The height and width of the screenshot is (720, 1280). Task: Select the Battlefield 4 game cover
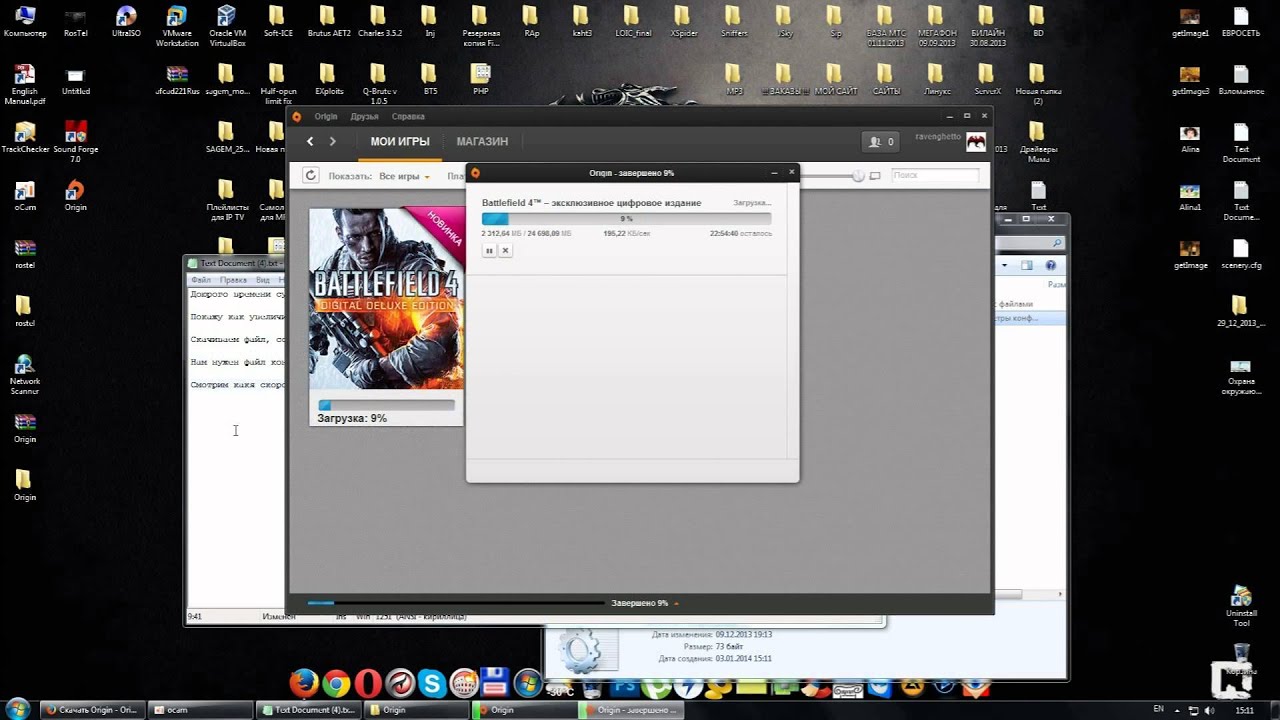tap(386, 298)
